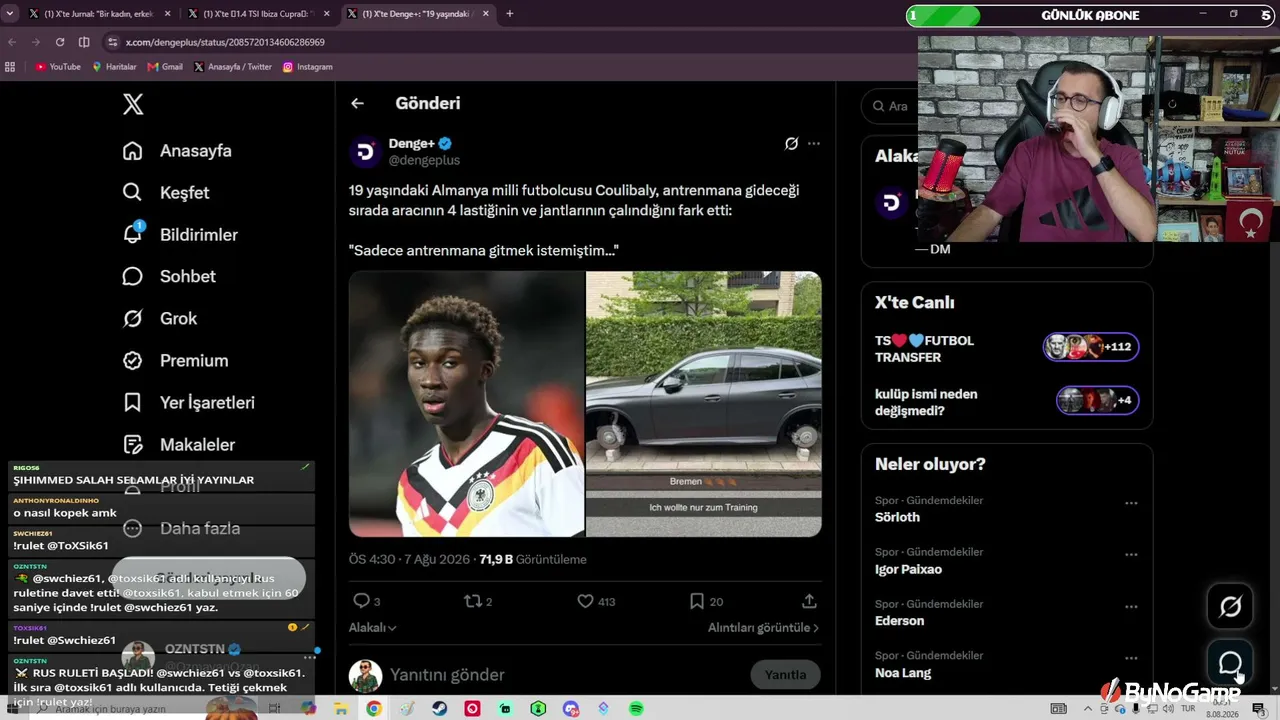Open Grok from the sidebar
The height and width of the screenshot is (720, 1280).
[x=160, y=319]
